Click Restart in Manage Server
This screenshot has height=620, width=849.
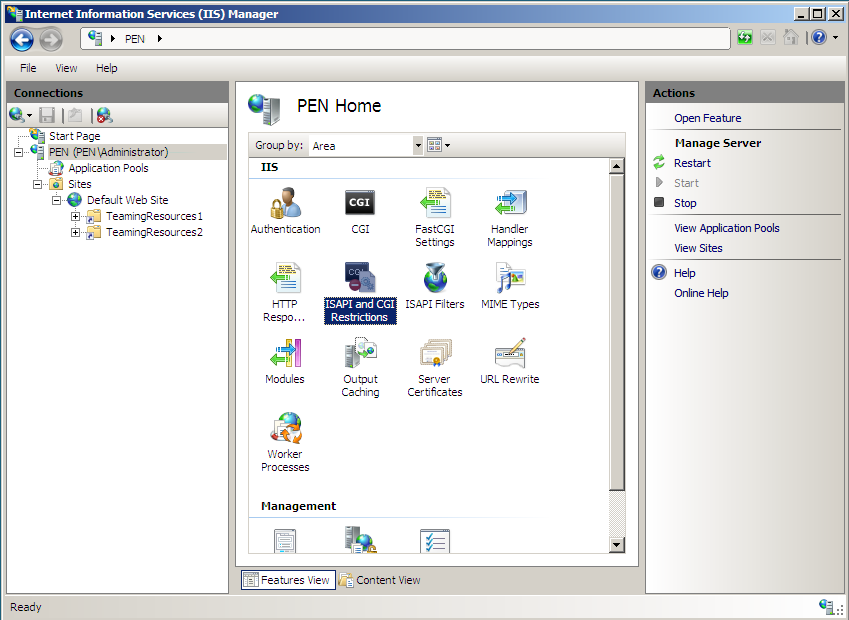tap(692, 163)
